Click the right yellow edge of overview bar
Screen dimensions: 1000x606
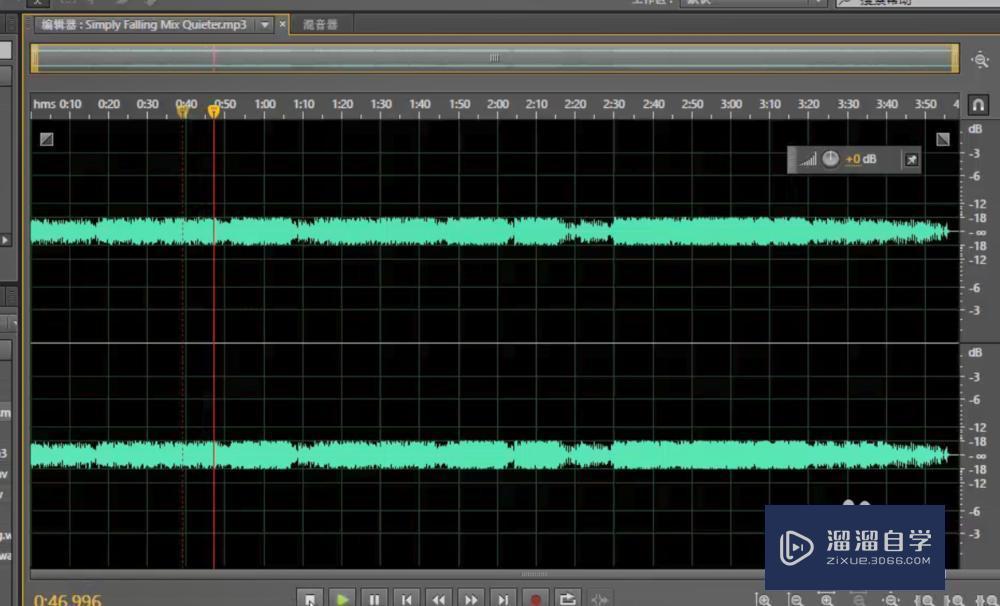pos(955,58)
